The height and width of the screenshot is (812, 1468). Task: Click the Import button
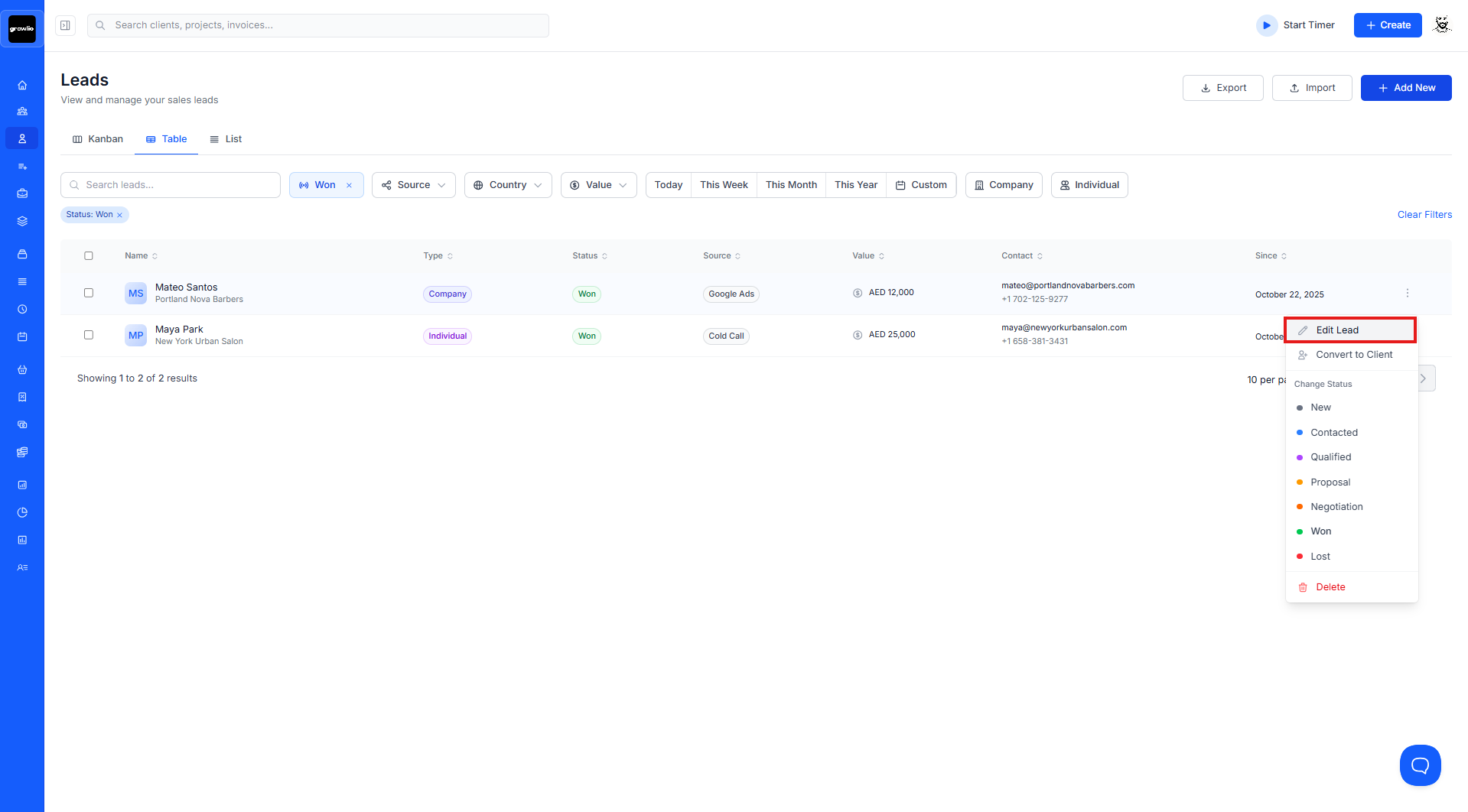coord(1312,88)
